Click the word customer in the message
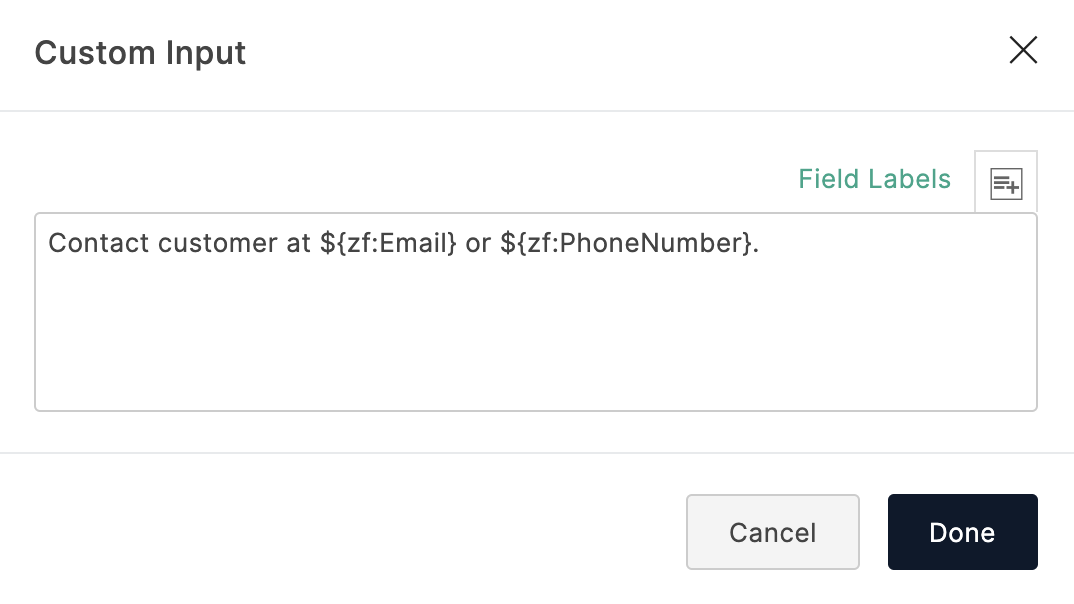This screenshot has height=604, width=1074. pyautogui.click(x=217, y=243)
